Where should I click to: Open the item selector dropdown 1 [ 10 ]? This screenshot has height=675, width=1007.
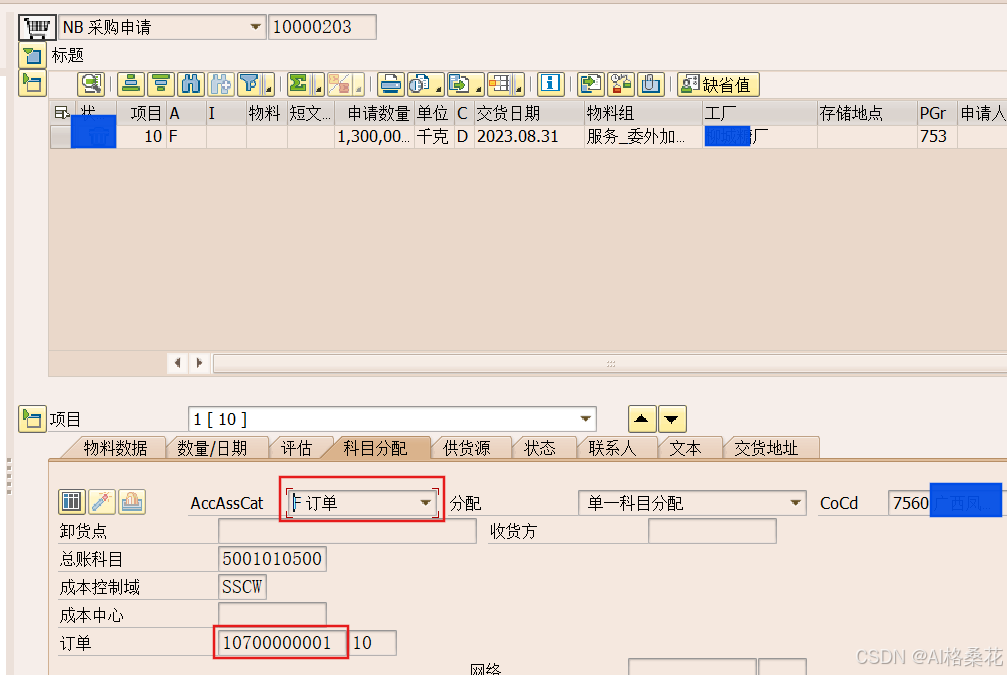coord(585,419)
